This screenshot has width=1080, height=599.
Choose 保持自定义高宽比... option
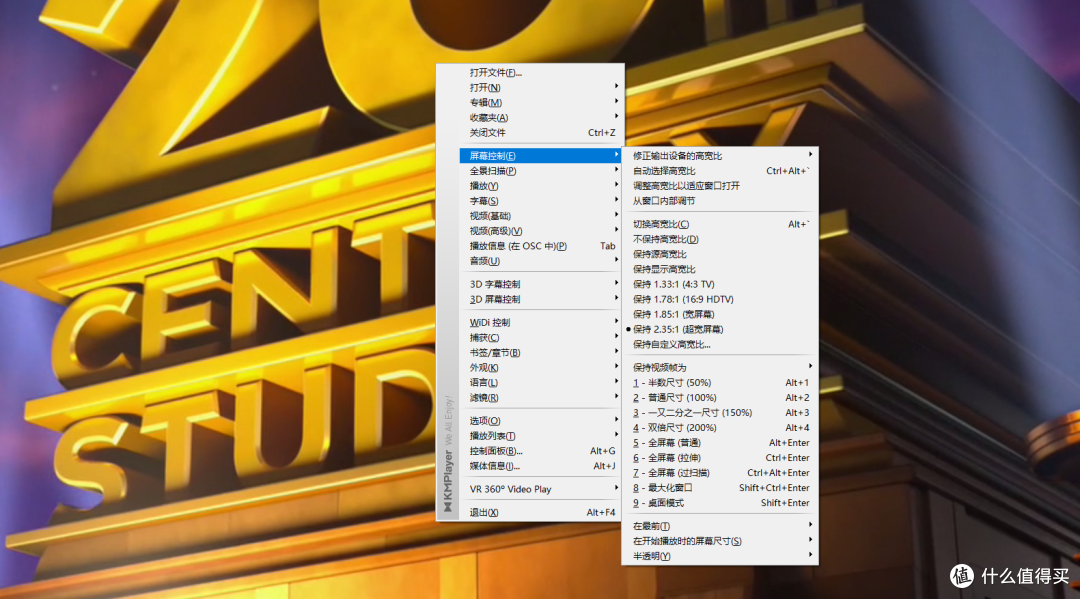[x=720, y=344]
